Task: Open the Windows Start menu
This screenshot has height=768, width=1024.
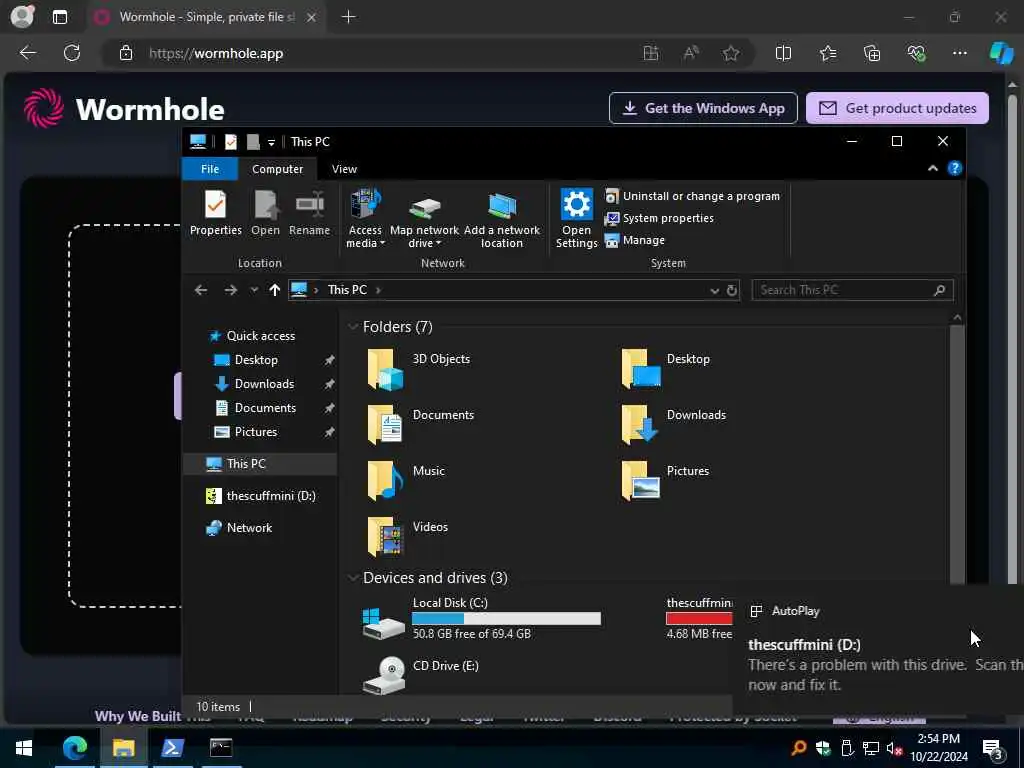Action: tap(24, 748)
